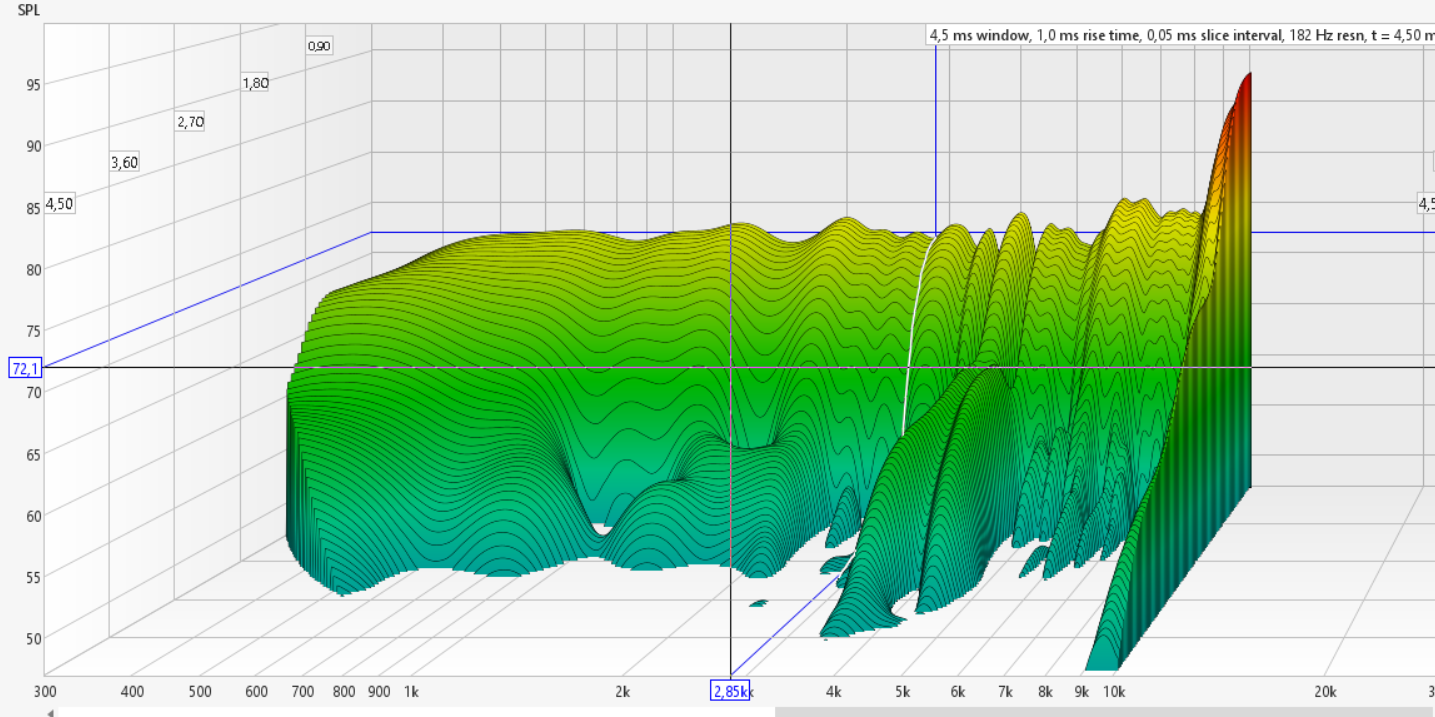
Task: Click the 5k frequency axis label
Action: 903,692
